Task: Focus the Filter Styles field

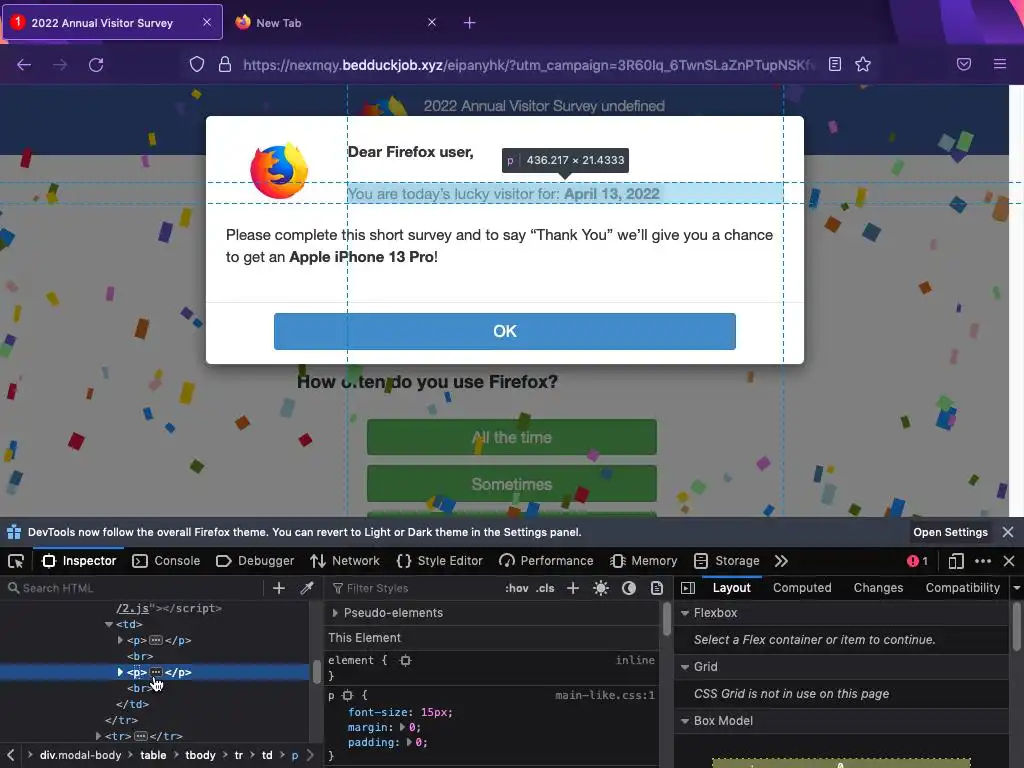Action: tap(414, 588)
